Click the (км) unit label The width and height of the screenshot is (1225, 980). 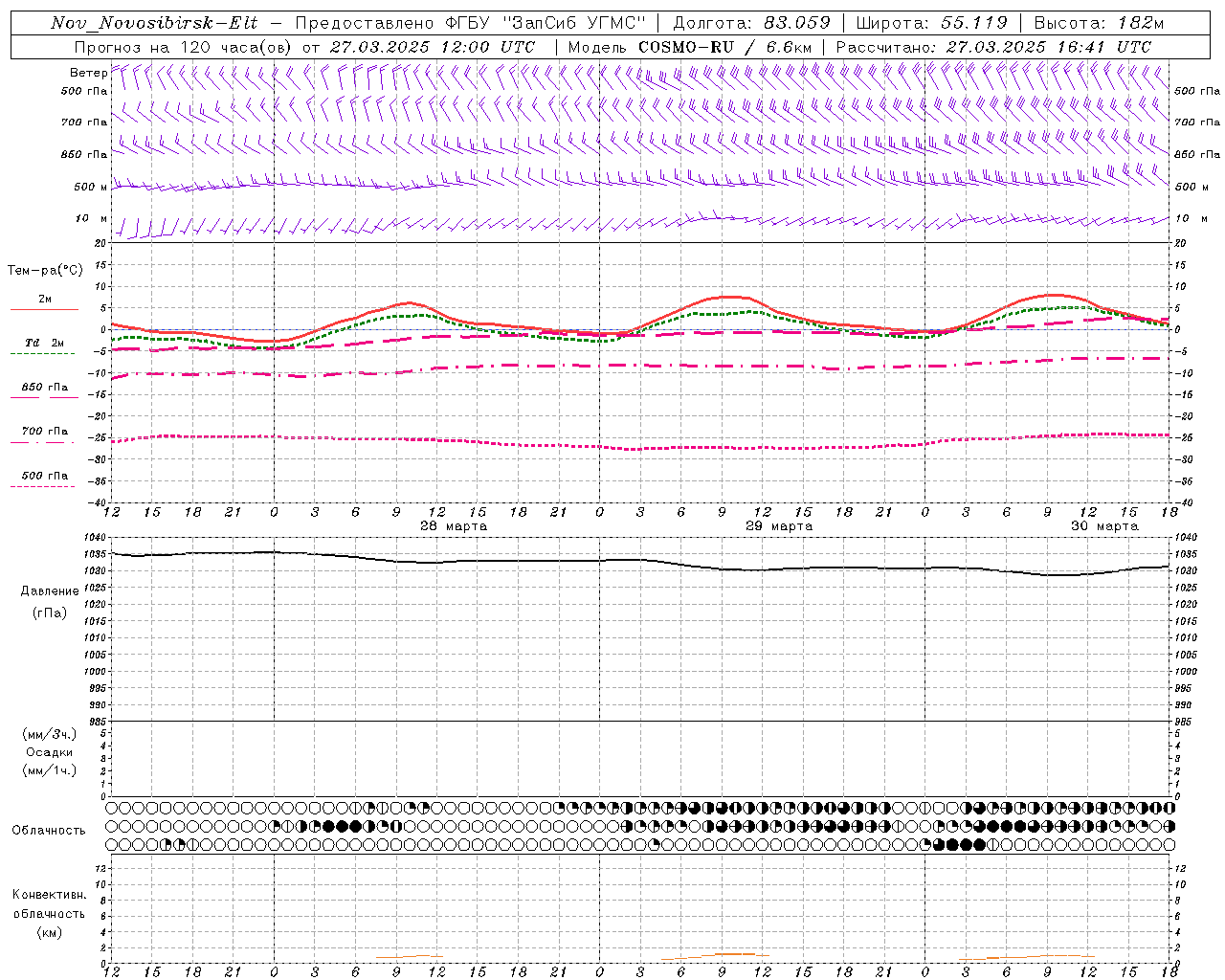[50, 932]
